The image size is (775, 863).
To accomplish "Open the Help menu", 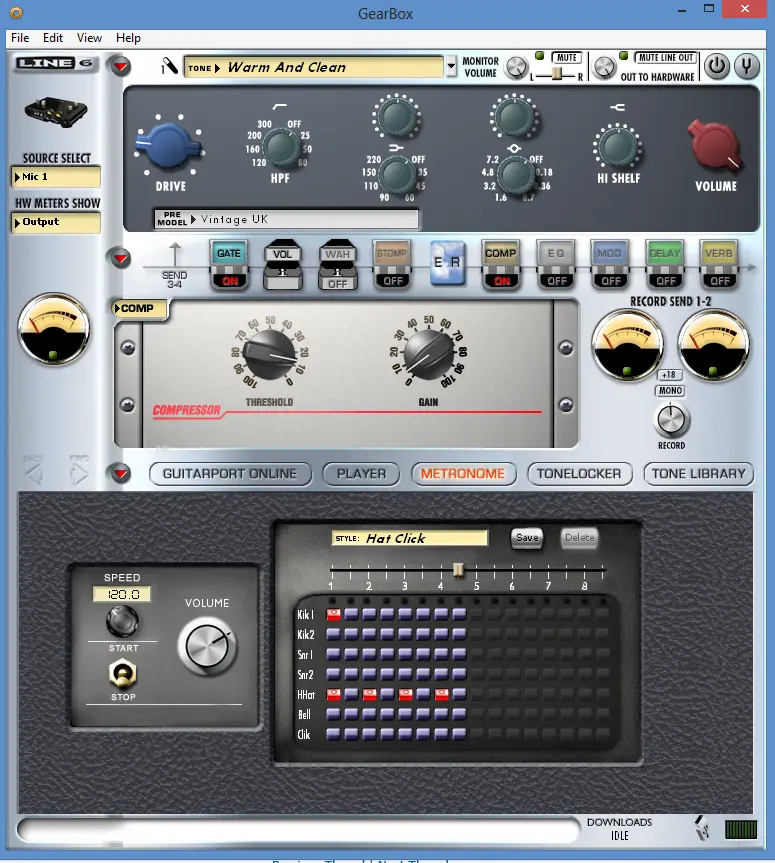I will (128, 38).
